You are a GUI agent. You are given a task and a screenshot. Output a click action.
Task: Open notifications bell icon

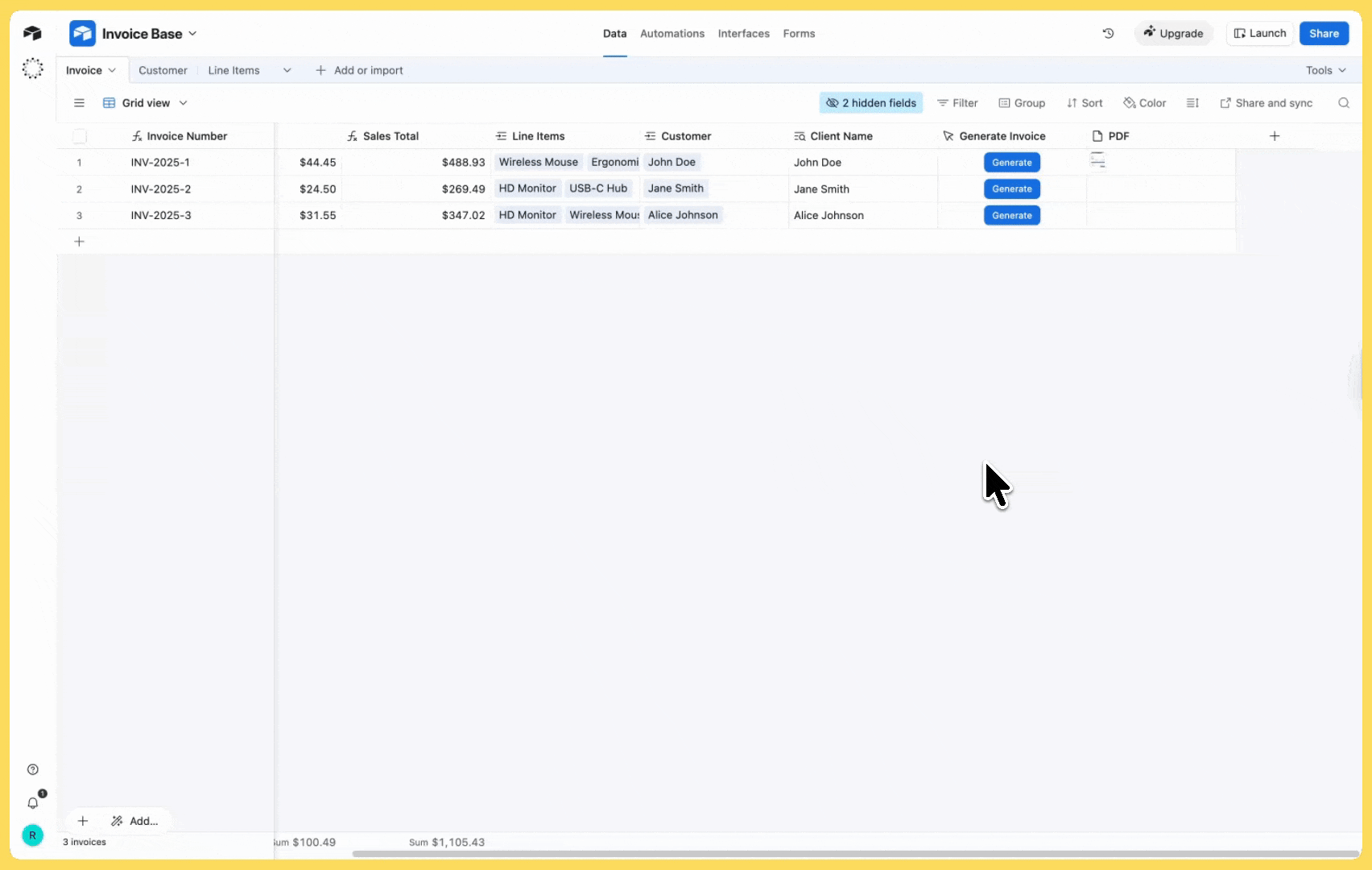tap(33, 802)
